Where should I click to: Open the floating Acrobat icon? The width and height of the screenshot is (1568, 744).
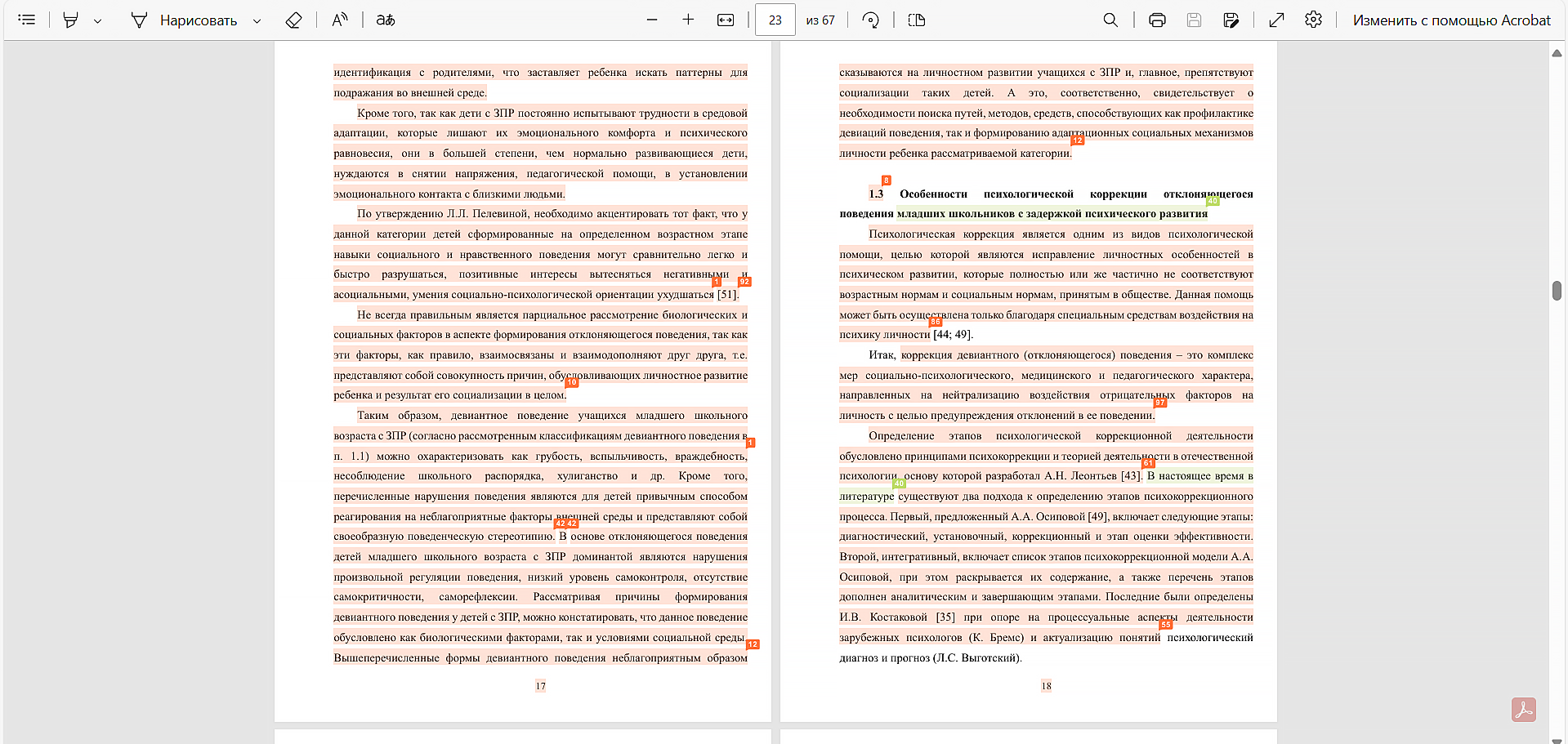coord(1524,710)
